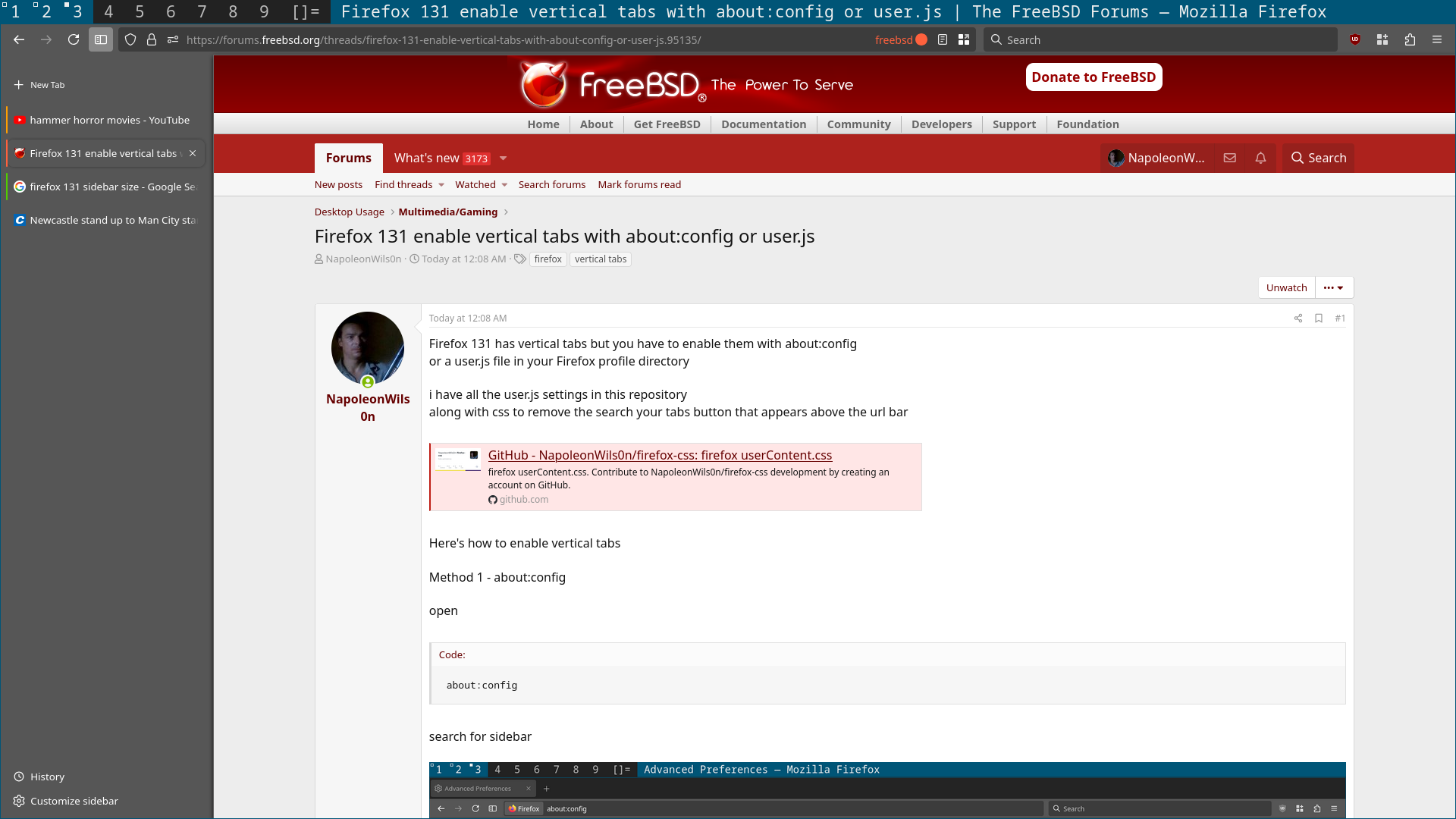Open the thread options ellipsis dropdown
The image size is (1456, 819).
tap(1333, 287)
